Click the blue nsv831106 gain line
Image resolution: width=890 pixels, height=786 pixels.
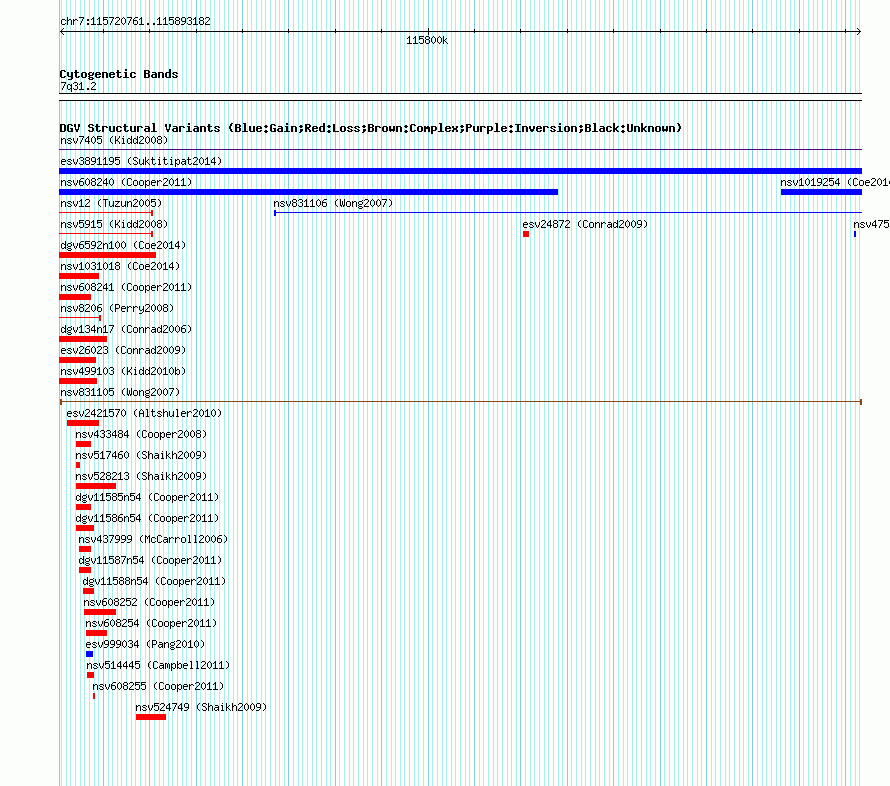tap(568, 213)
